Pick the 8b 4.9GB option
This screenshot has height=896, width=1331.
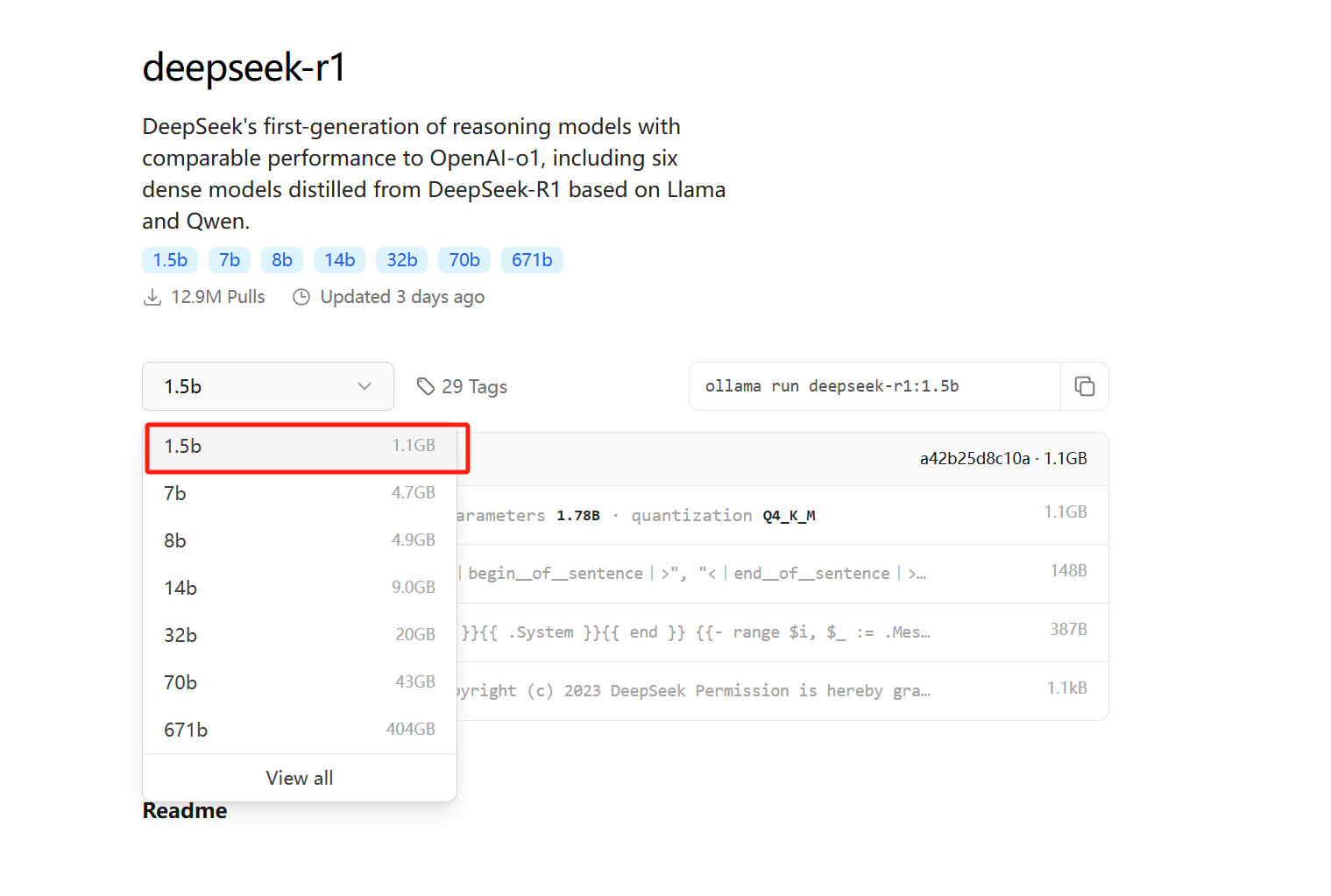coord(300,540)
